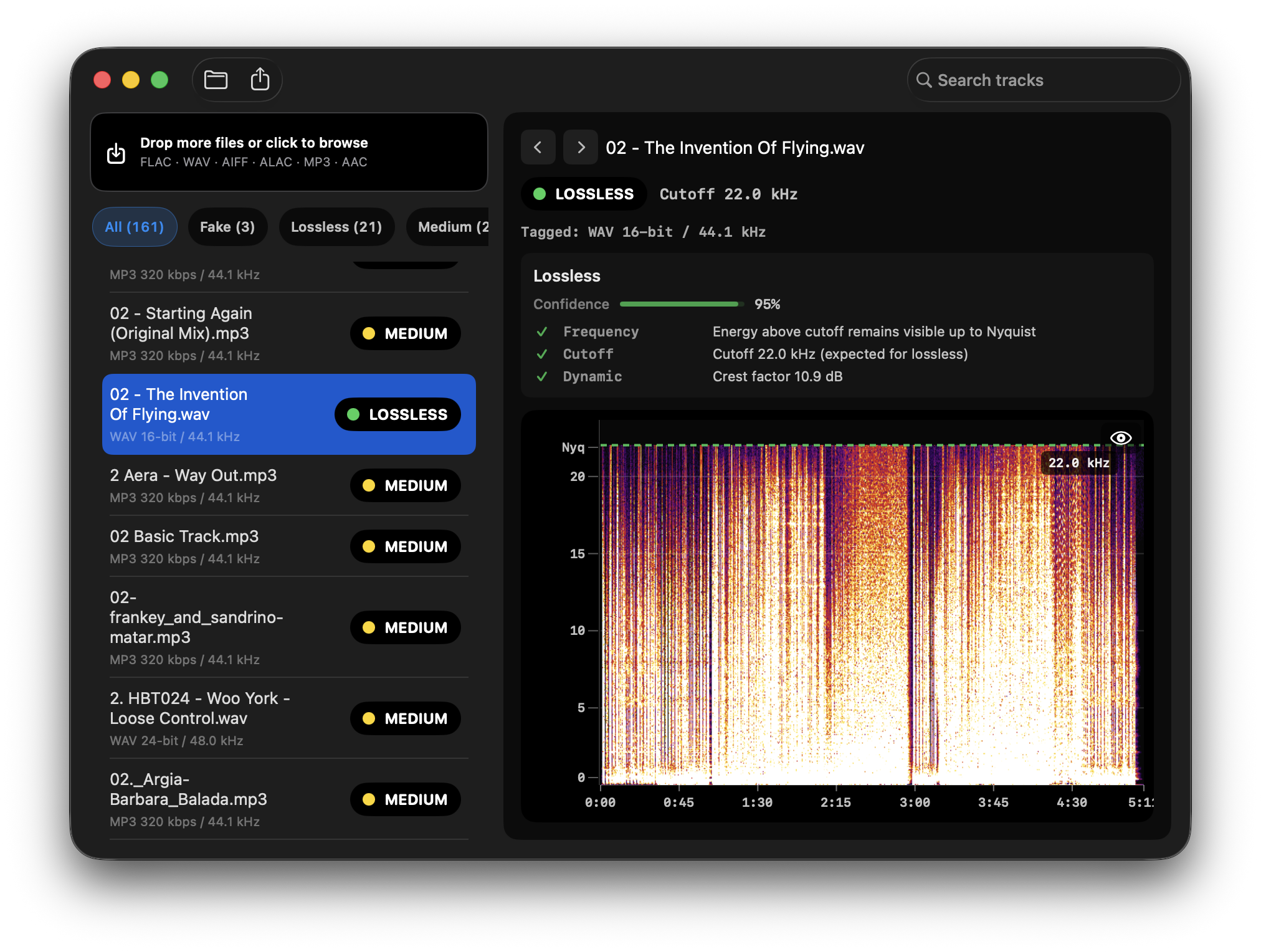This screenshot has height=952, width=1261.
Task: Select 02 - The Invention Of Flying.wav row
Action: pos(289,414)
